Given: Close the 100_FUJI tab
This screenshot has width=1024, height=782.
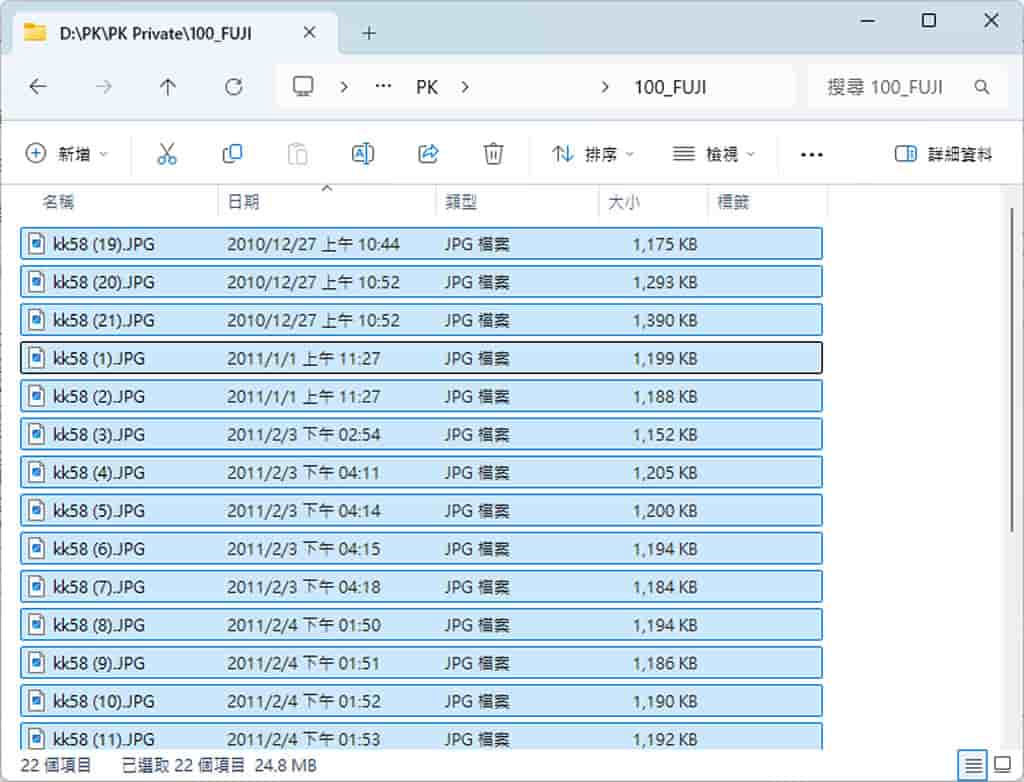Looking at the screenshot, I should [310, 33].
